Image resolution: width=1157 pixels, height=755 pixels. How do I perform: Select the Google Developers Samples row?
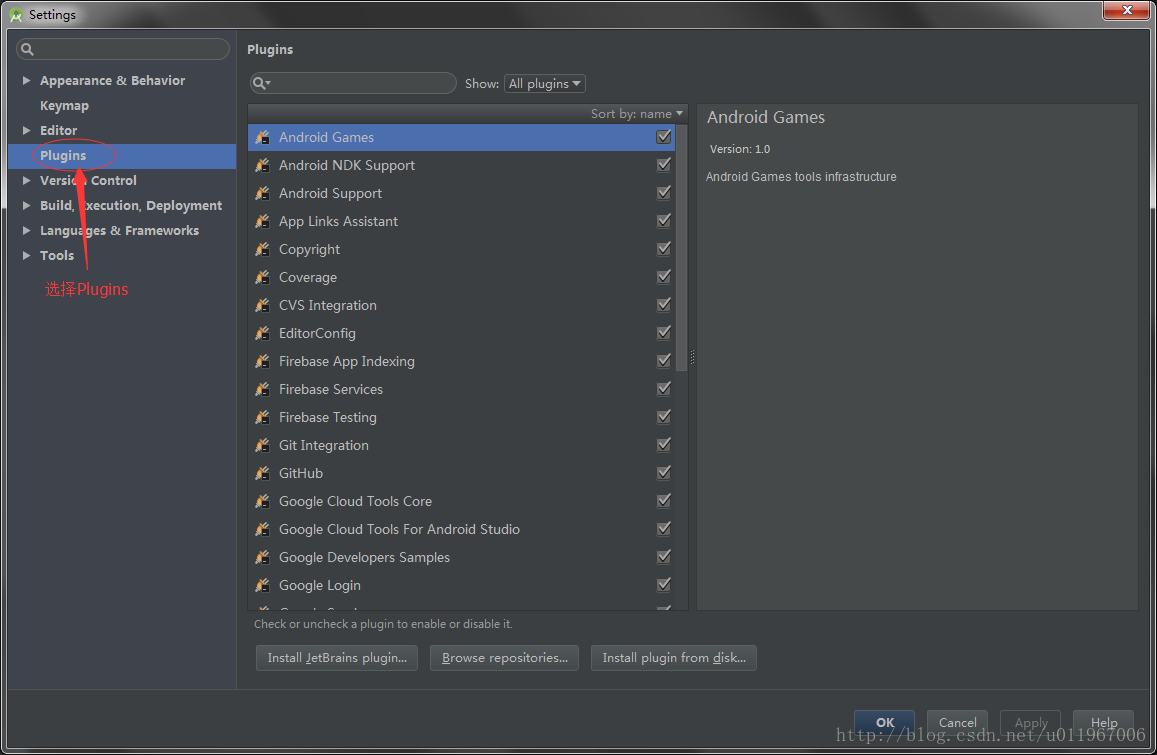pyautogui.click(x=462, y=558)
